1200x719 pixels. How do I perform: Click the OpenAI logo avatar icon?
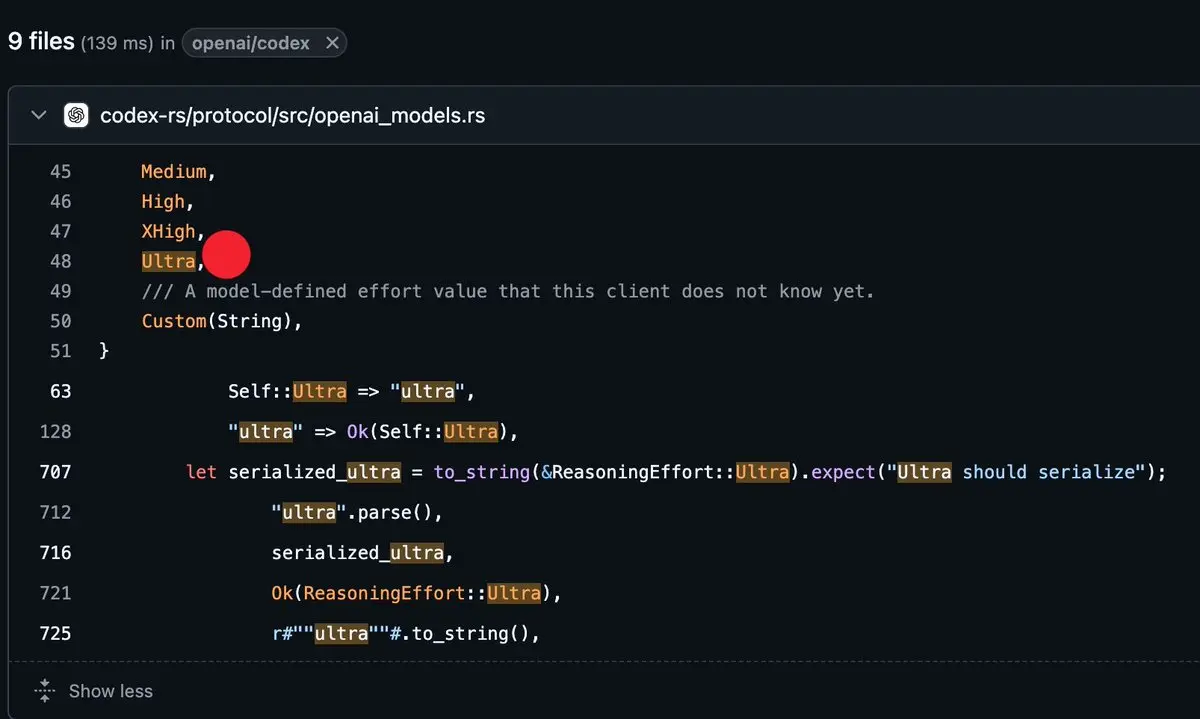75,115
